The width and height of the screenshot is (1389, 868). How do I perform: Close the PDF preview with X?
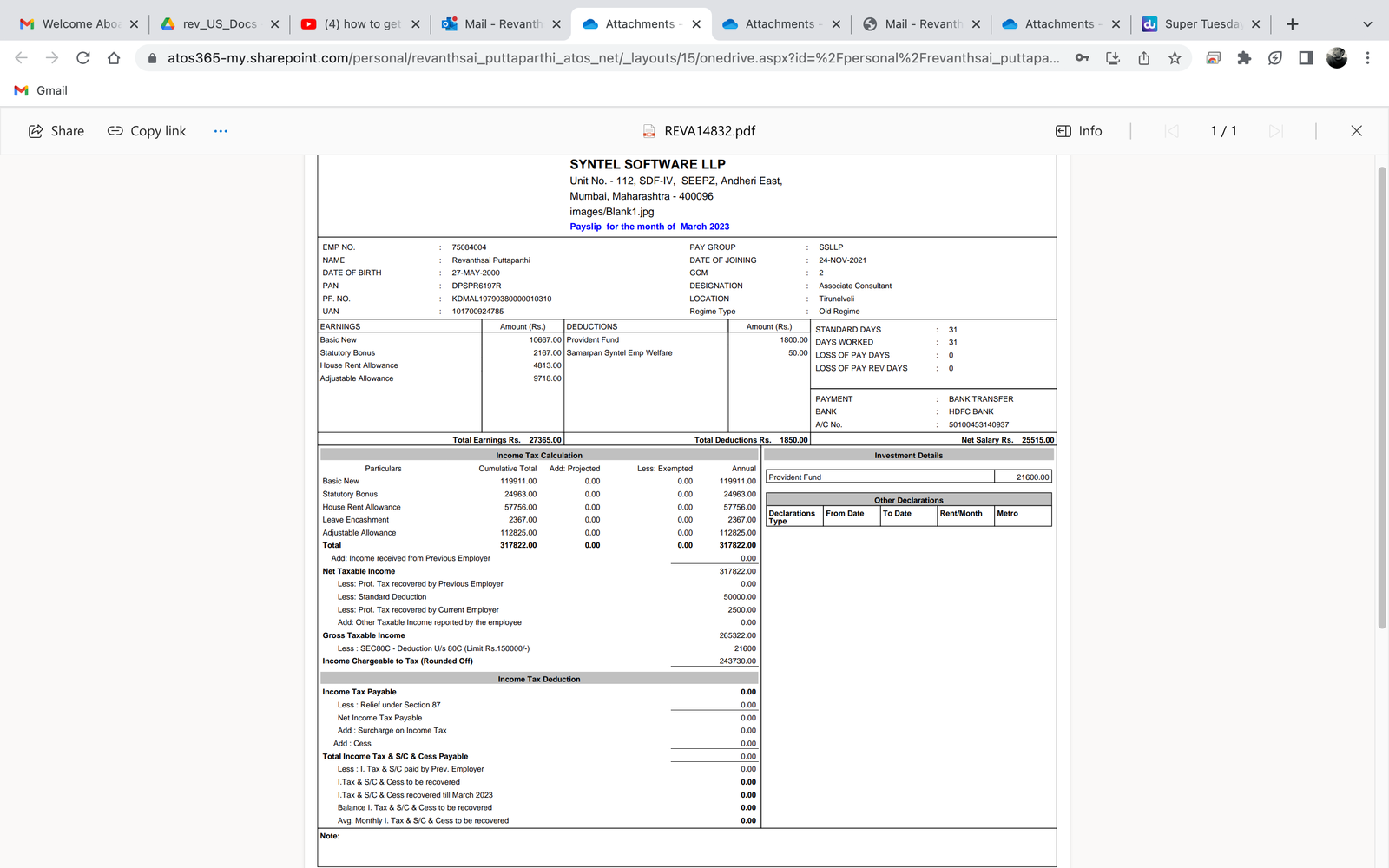[1356, 131]
